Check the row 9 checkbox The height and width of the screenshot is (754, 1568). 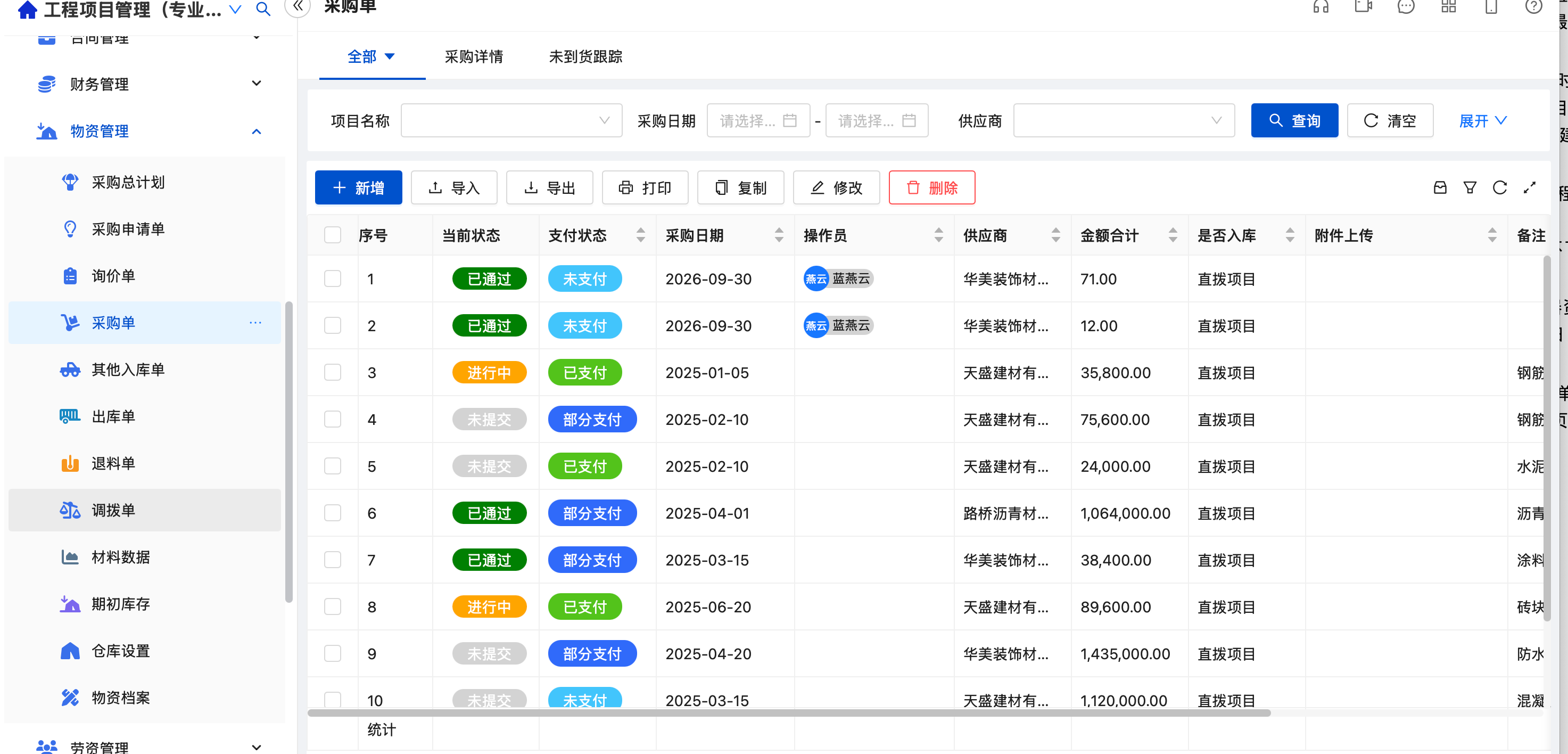(333, 654)
